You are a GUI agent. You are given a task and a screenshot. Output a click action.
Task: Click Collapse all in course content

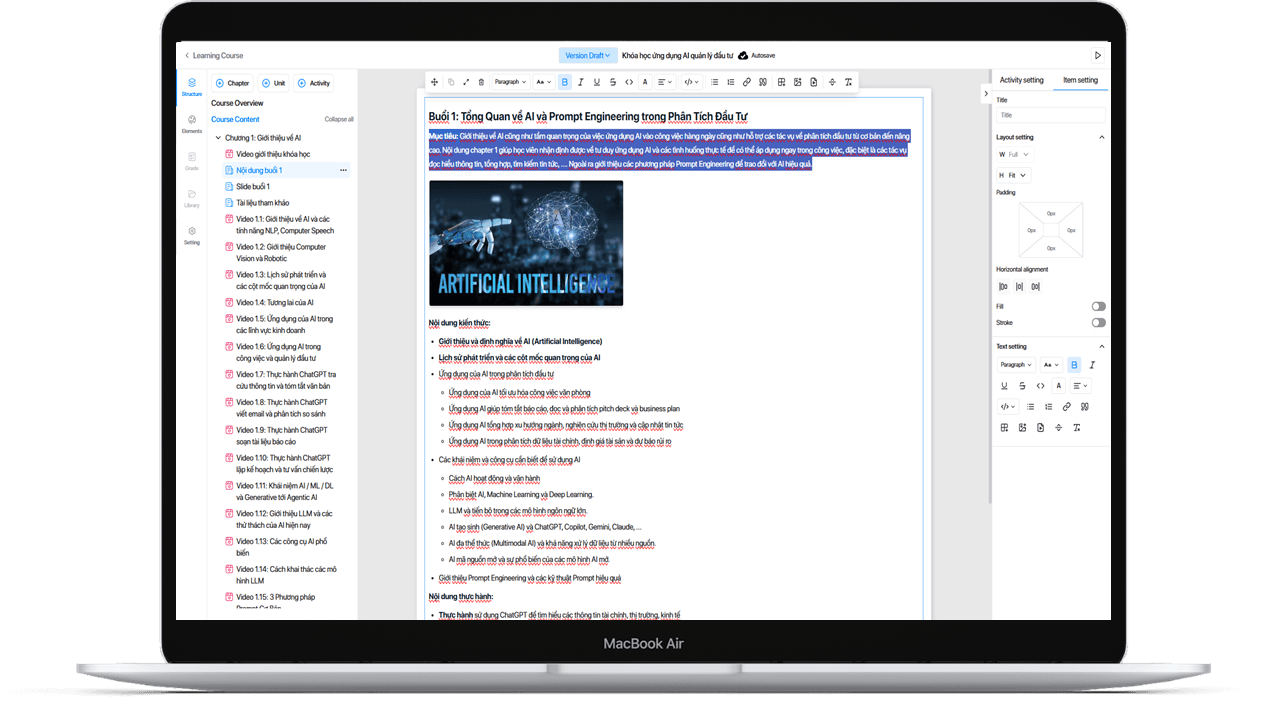339,119
